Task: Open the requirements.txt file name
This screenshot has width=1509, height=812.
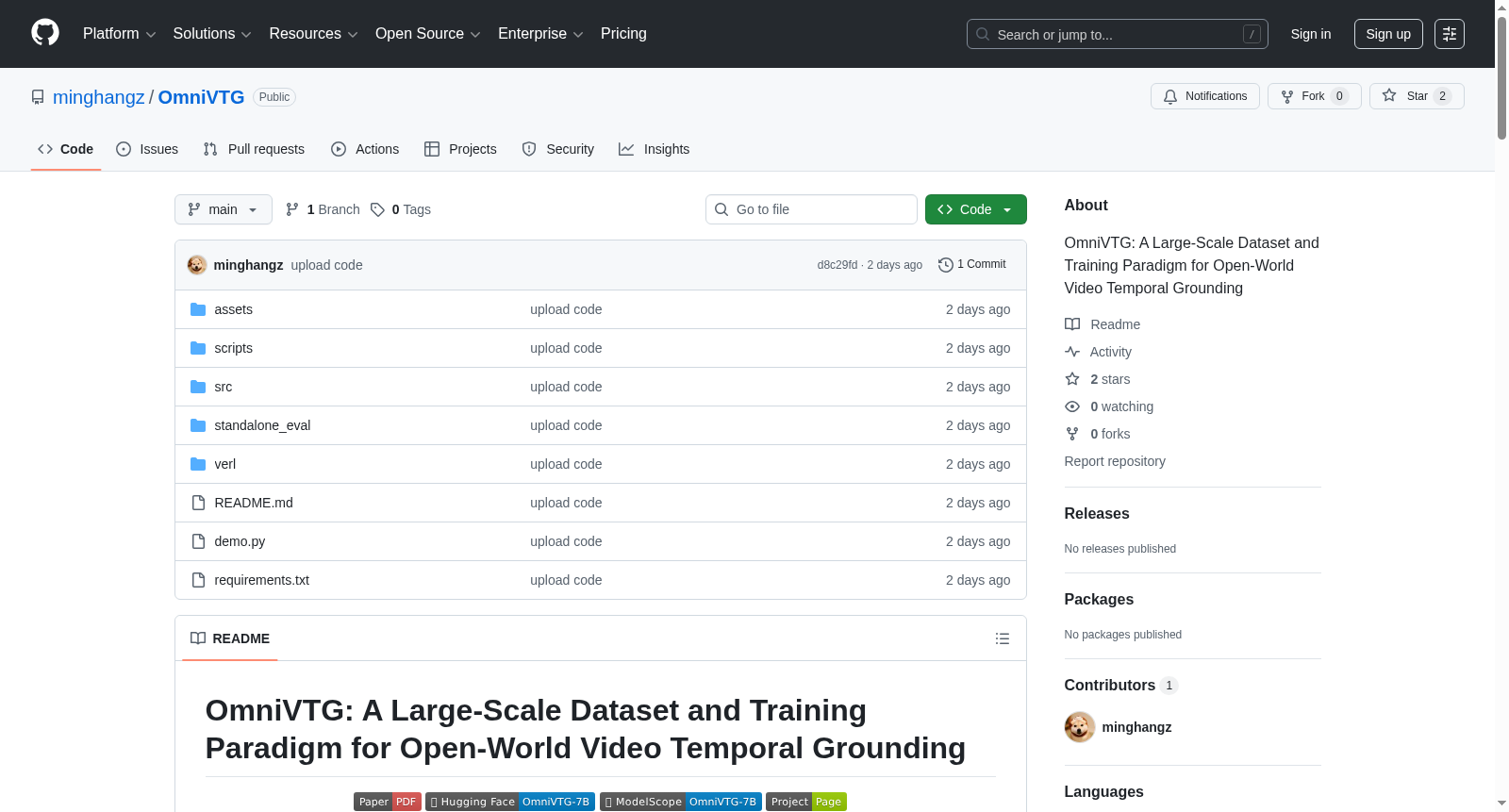Action: click(x=262, y=580)
